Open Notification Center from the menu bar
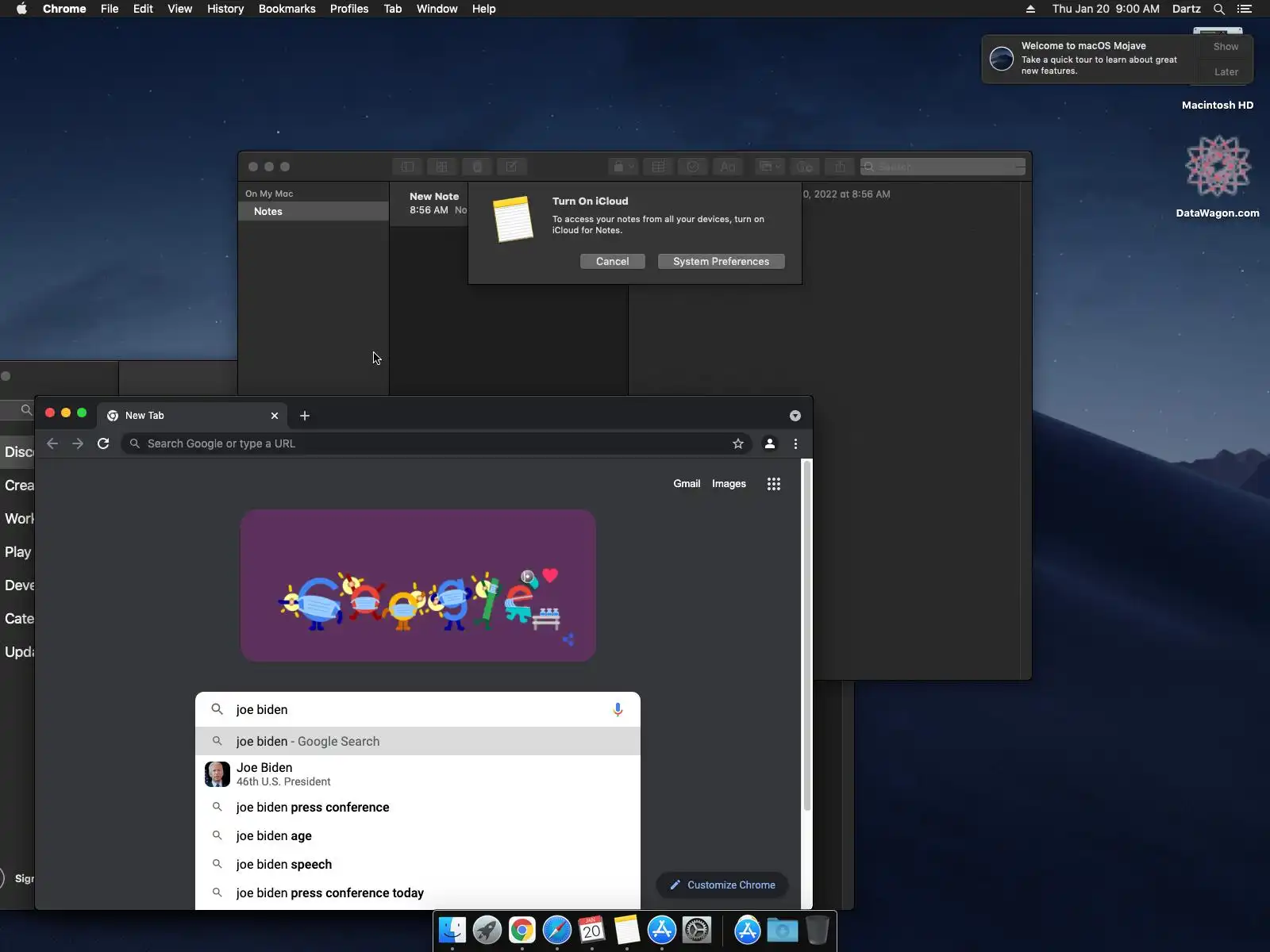Image resolution: width=1270 pixels, height=952 pixels. click(1245, 9)
